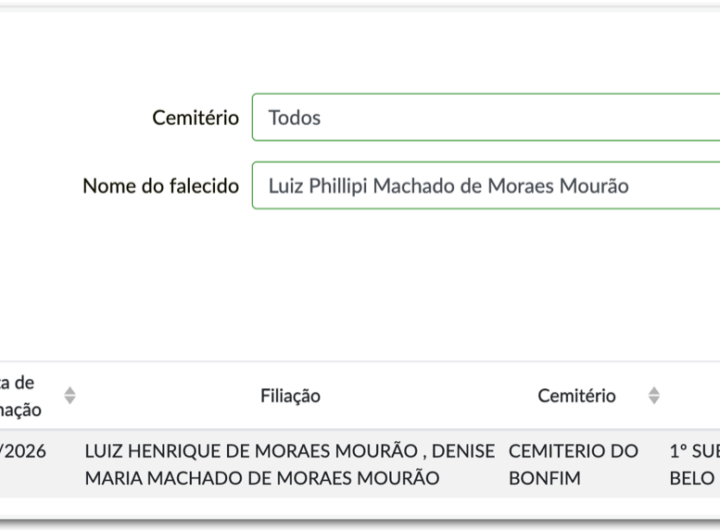Click down arrow of date column sort icon
This screenshot has width=720, height=530.
pos(70,402)
